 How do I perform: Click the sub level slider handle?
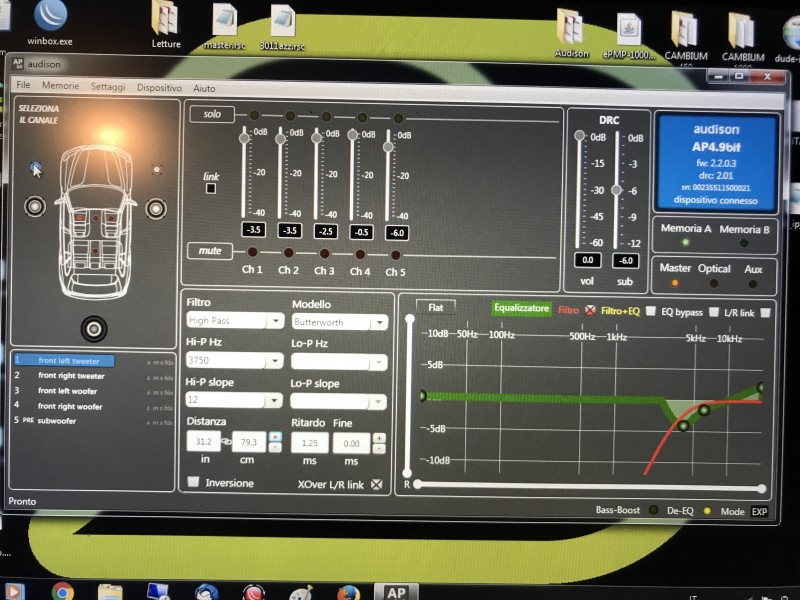pos(616,190)
